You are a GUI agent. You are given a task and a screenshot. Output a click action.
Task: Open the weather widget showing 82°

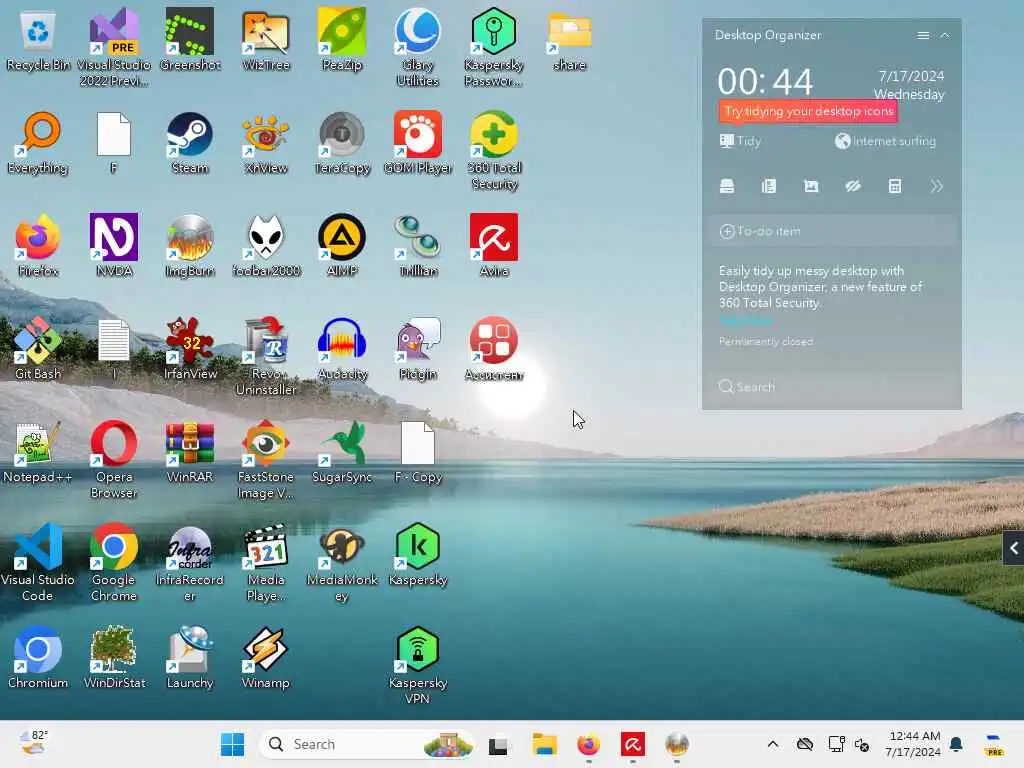[x=33, y=743]
